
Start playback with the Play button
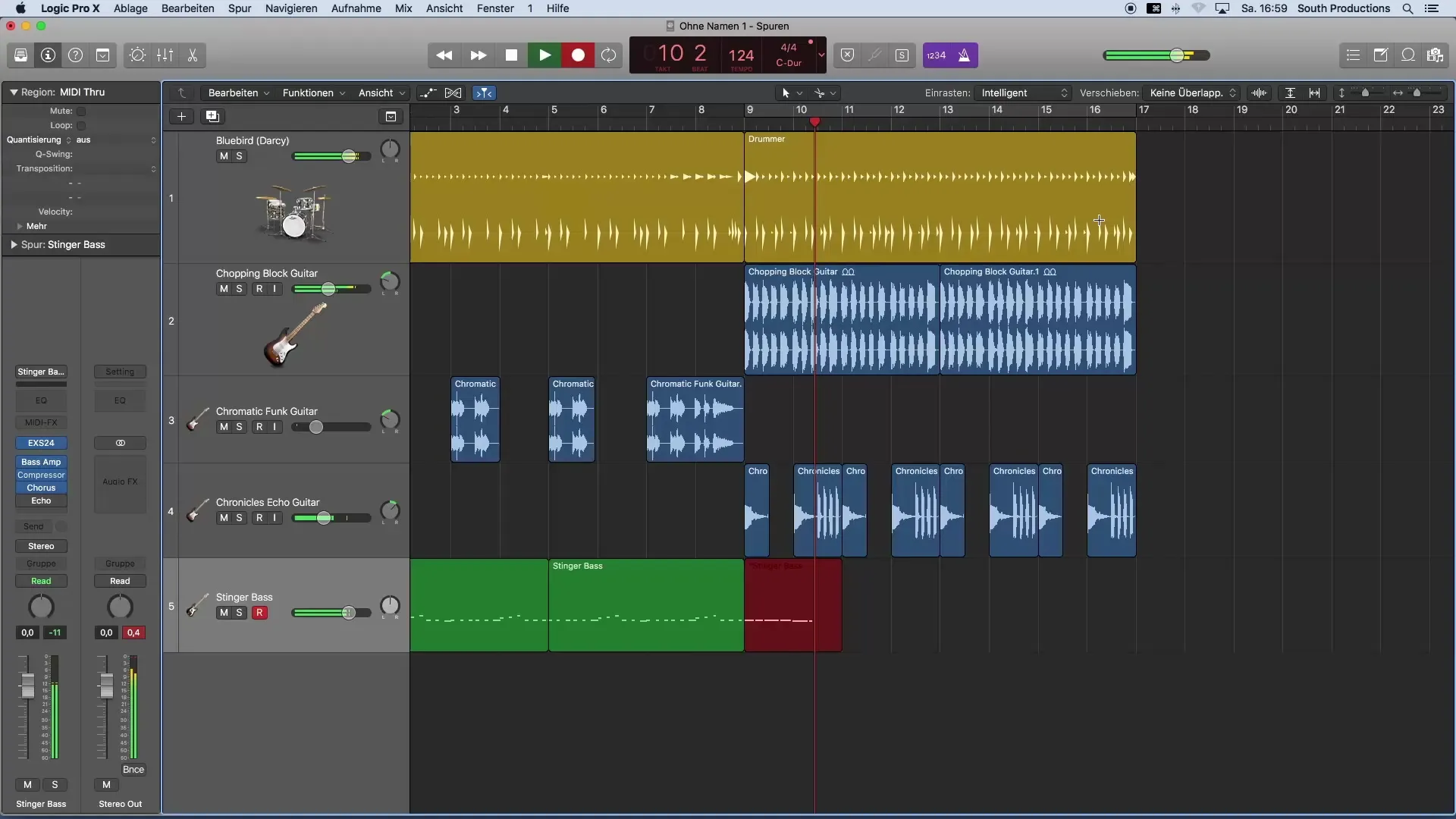click(544, 55)
